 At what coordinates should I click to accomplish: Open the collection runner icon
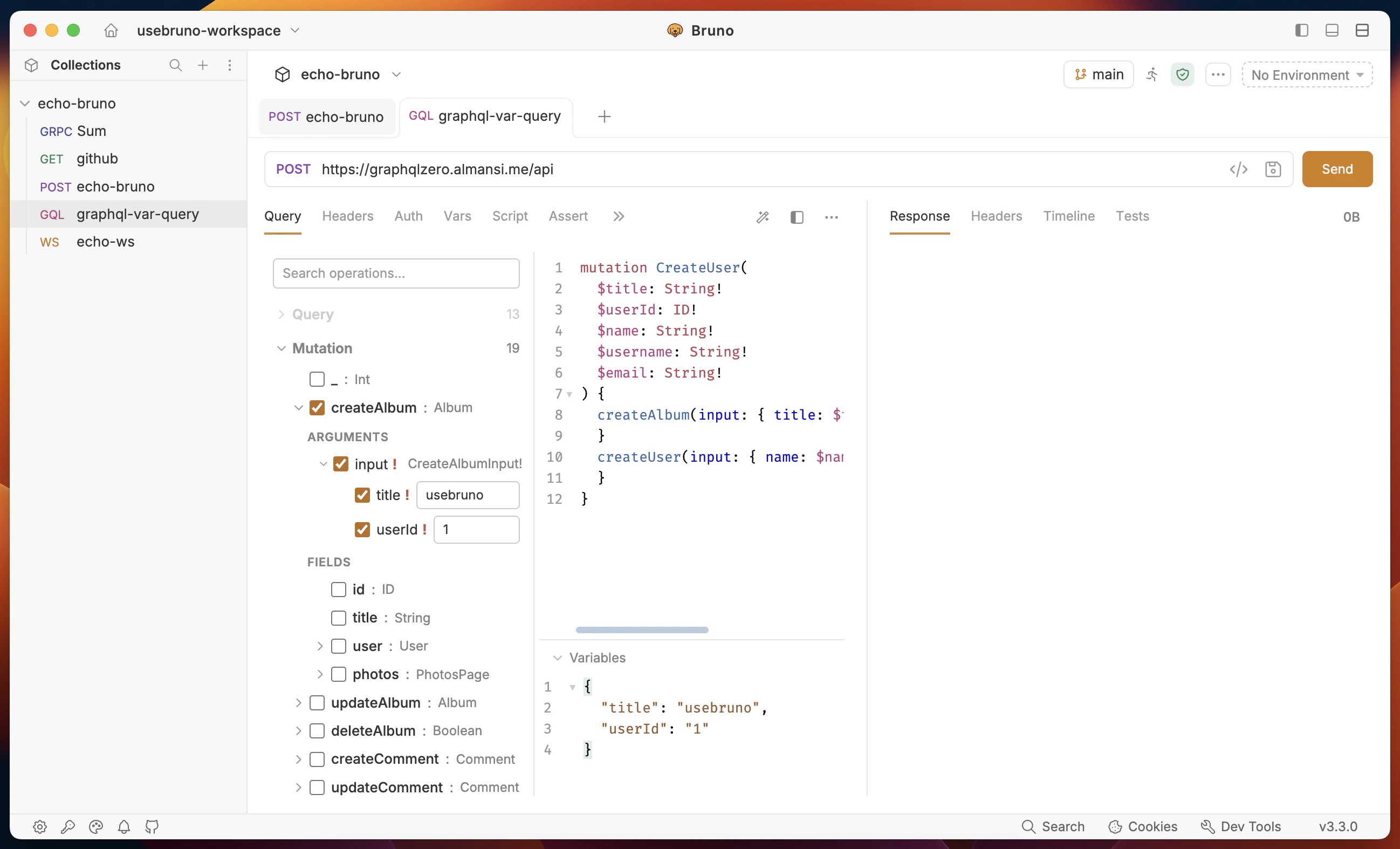(1152, 74)
